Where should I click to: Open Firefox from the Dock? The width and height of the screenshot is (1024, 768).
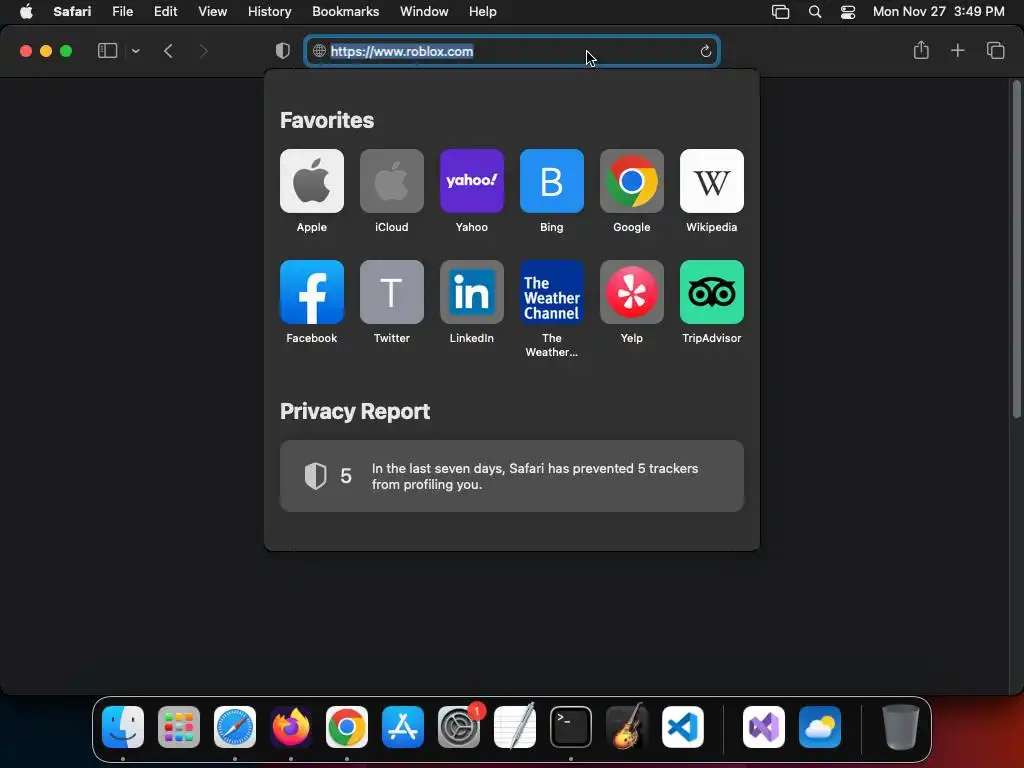click(291, 727)
